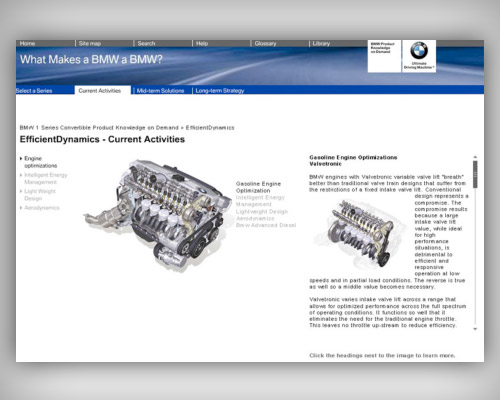Select Intelligent Energy Management in the left list
The height and width of the screenshot is (400, 500).
click(46, 178)
